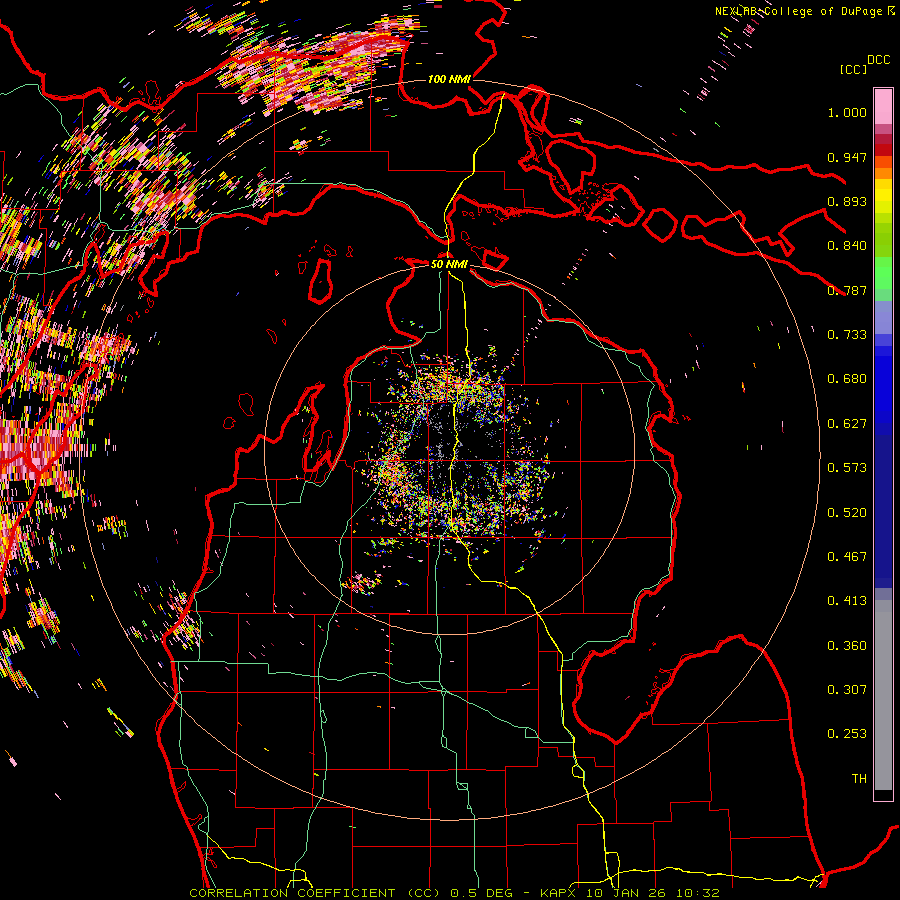Image resolution: width=900 pixels, height=900 pixels.
Task: Select the 0.893 scale value
Action: coord(847,201)
